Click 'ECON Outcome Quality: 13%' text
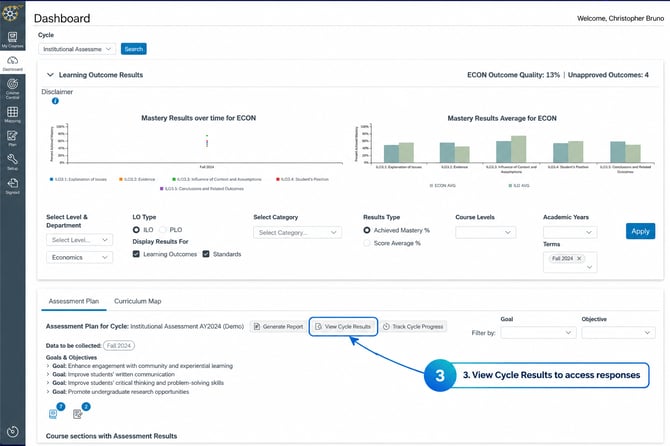This screenshot has height=446, width=670. (x=513, y=75)
